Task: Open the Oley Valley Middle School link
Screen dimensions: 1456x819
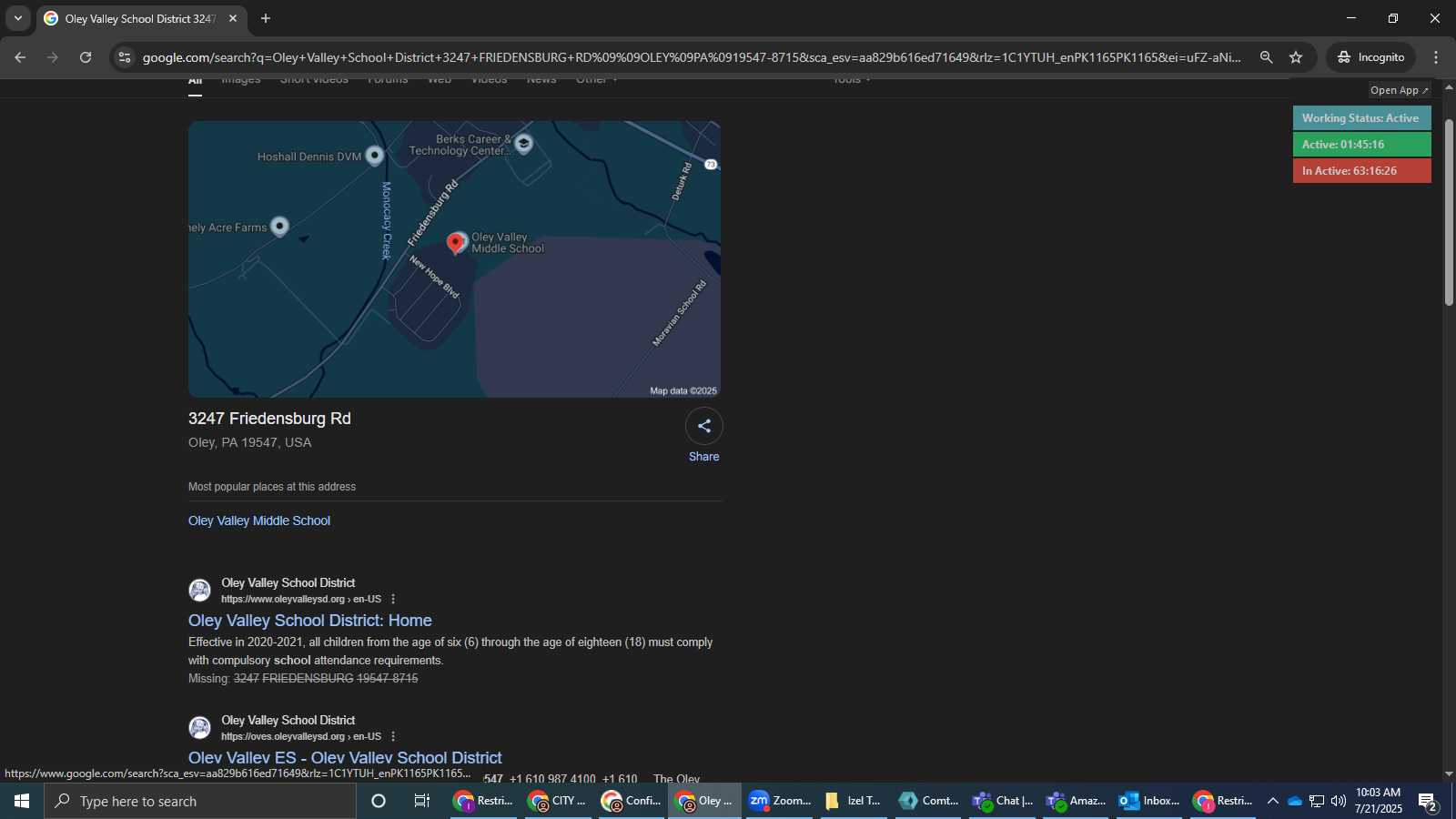Action: coord(259,521)
